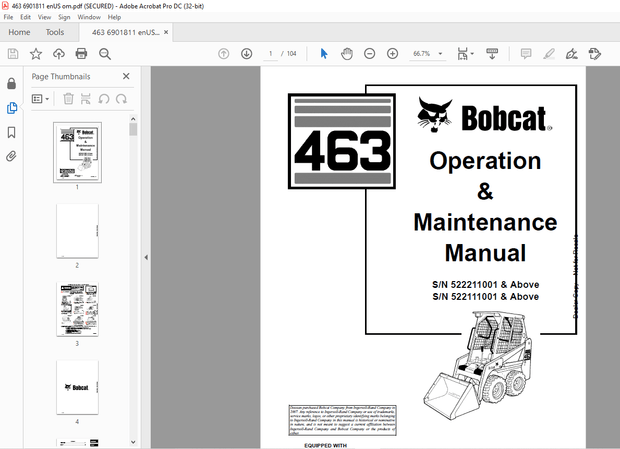Click thumbnails scrollbar up arrow
The height and width of the screenshot is (449, 620).
[x=133, y=119]
